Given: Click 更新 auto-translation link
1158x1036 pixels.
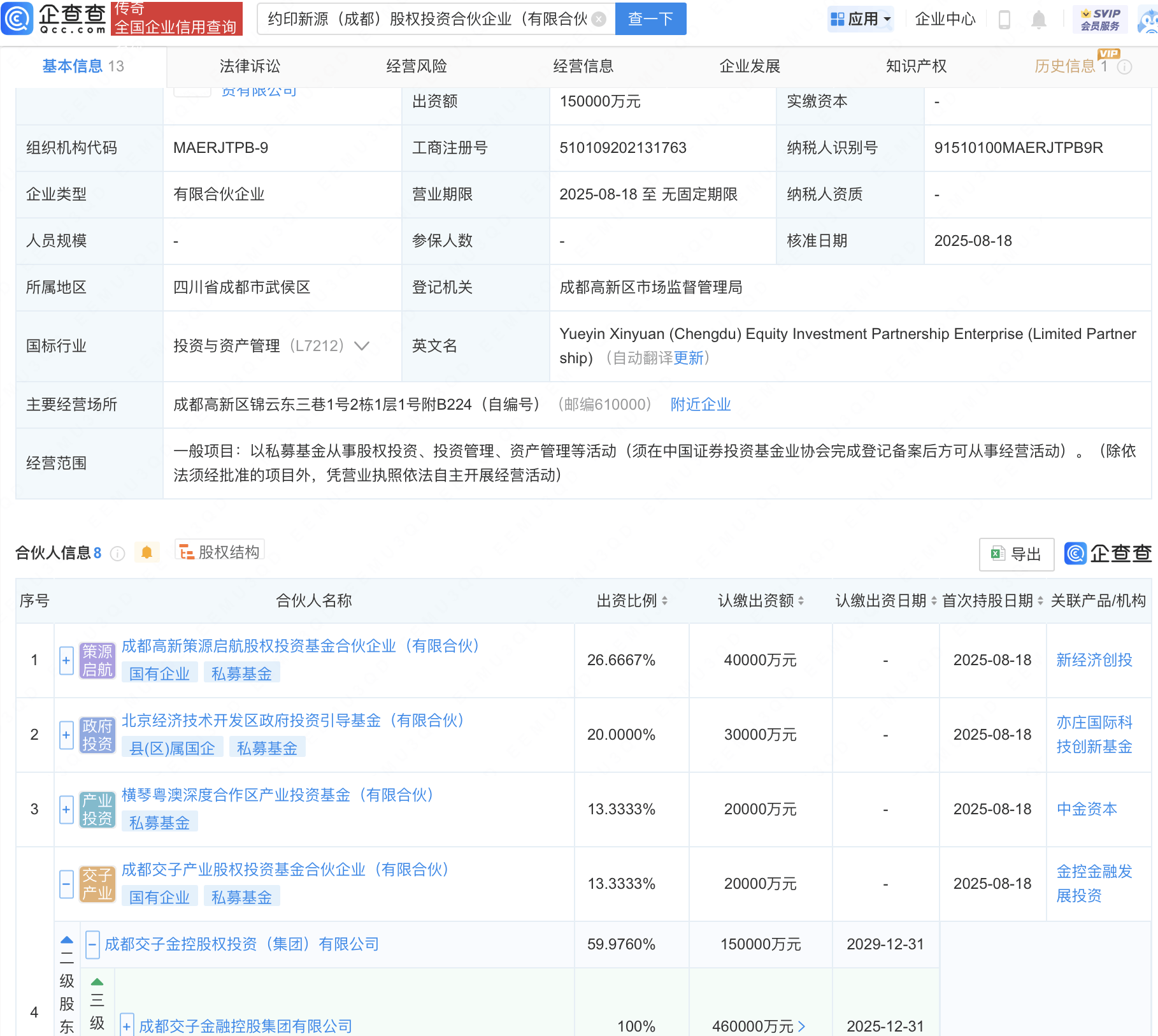Looking at the screenshot, I should 689,358.
